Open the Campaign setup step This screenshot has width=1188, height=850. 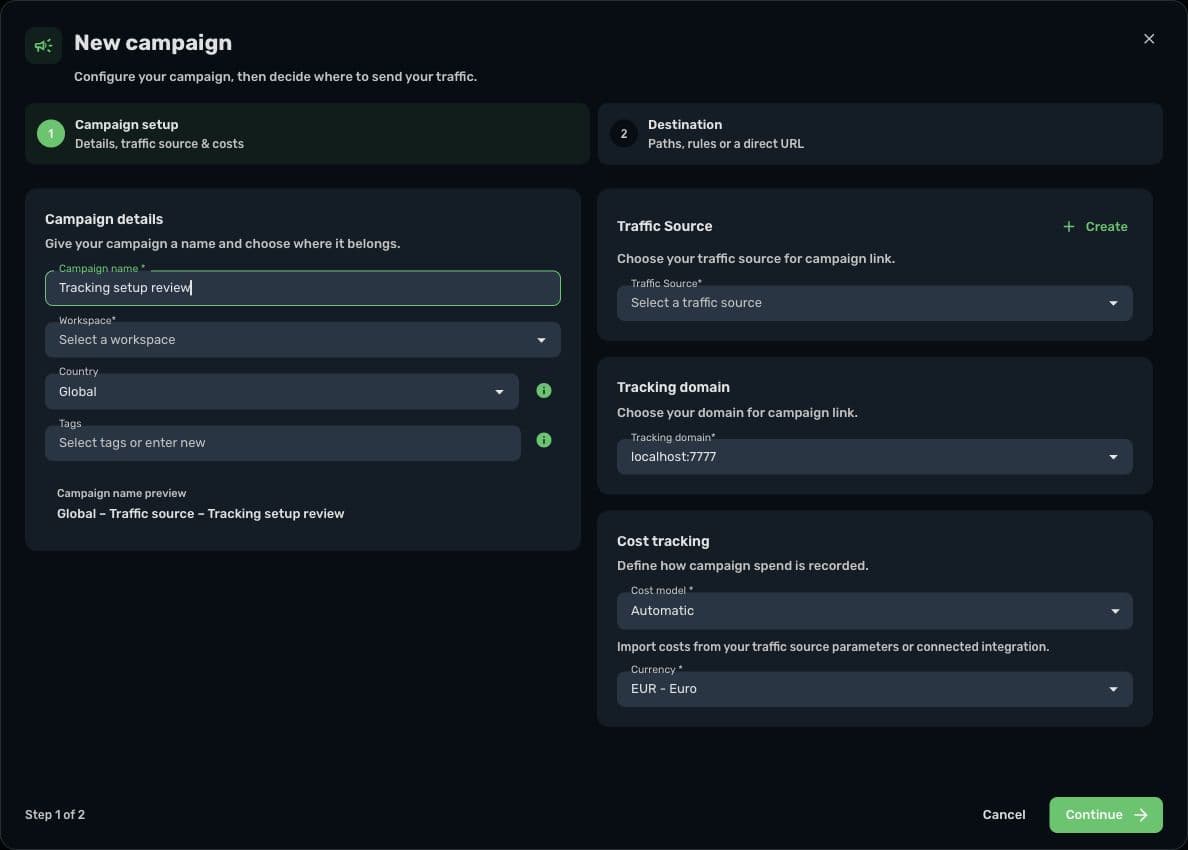click(307, 134)
